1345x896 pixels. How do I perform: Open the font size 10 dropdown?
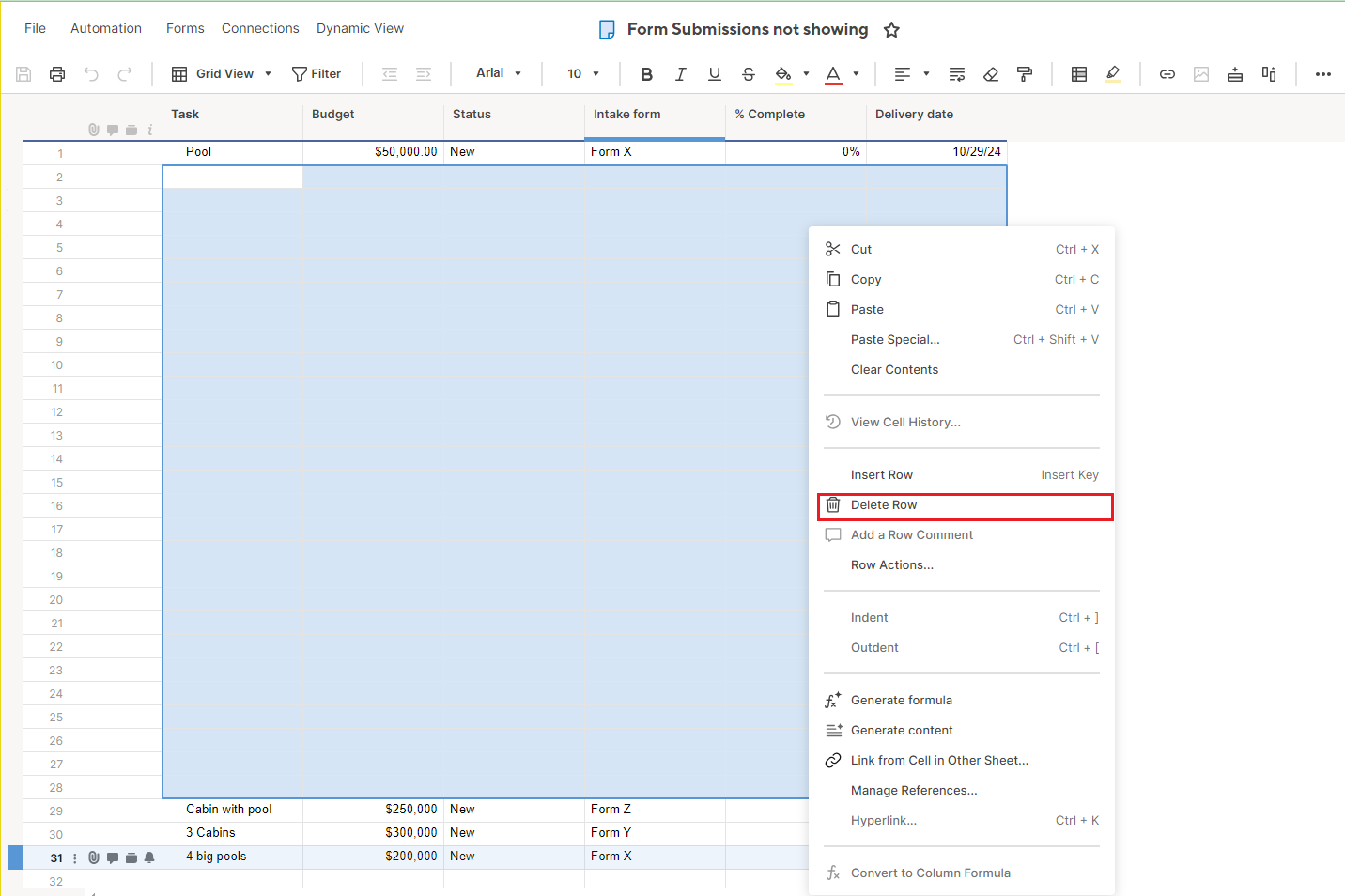[x=582, y=74]
